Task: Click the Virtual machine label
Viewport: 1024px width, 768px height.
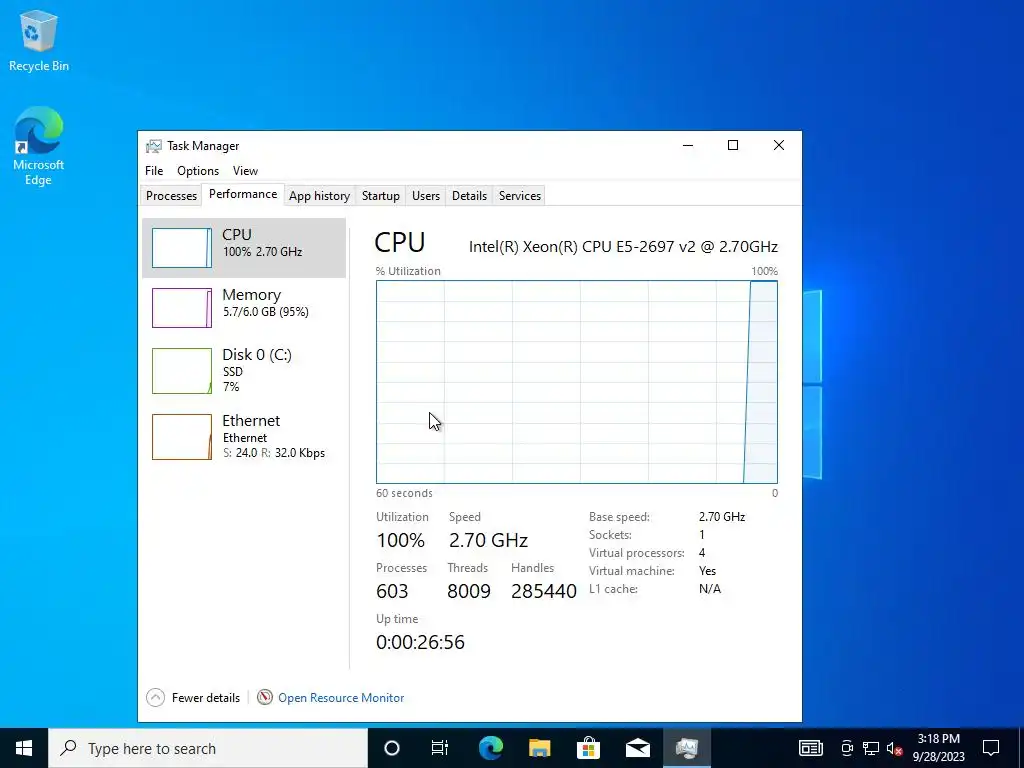Action: pos(632,571)
